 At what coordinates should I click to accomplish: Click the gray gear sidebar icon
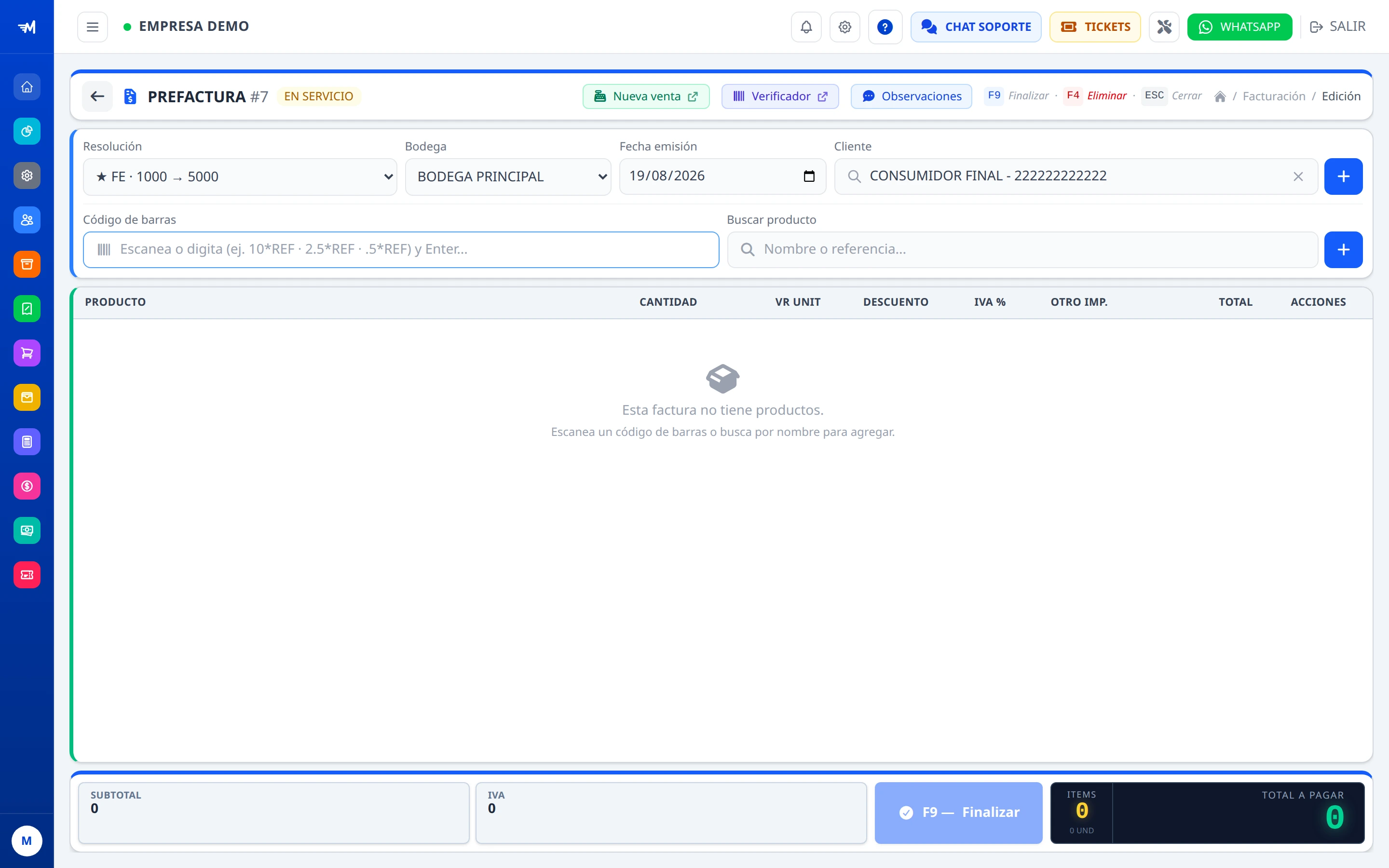click(x=27, y=176)
